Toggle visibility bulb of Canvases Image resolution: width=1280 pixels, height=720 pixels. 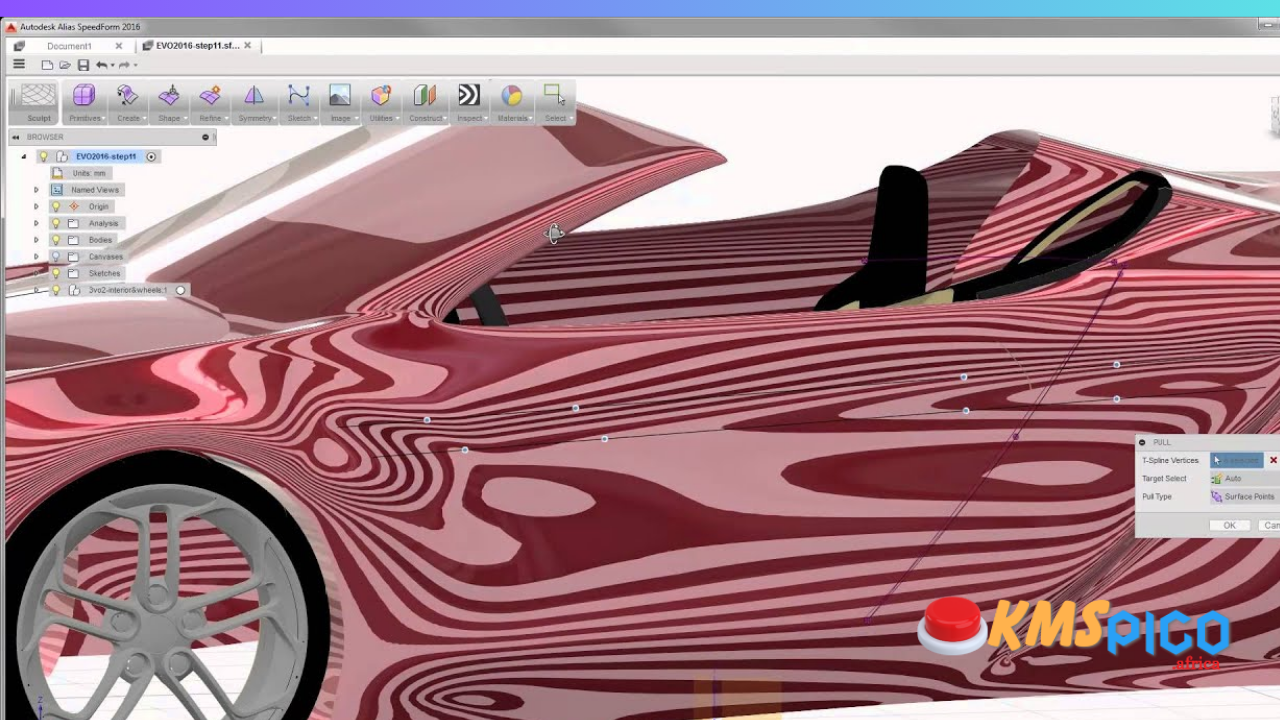click(x=56, y=257)
